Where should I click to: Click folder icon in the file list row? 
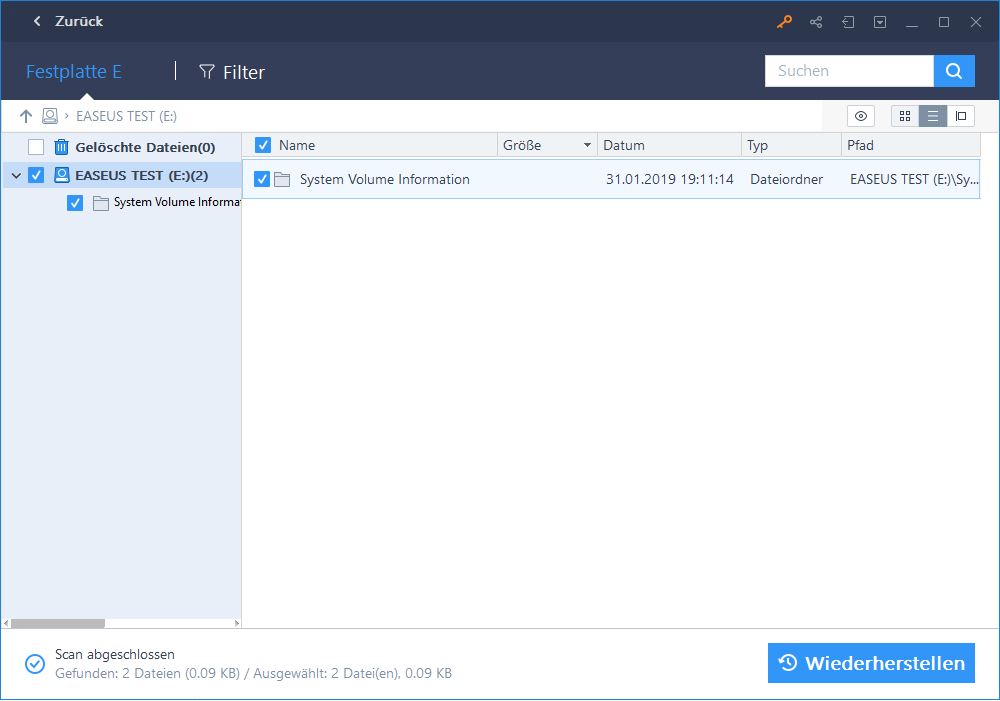[x=282, y=179]
